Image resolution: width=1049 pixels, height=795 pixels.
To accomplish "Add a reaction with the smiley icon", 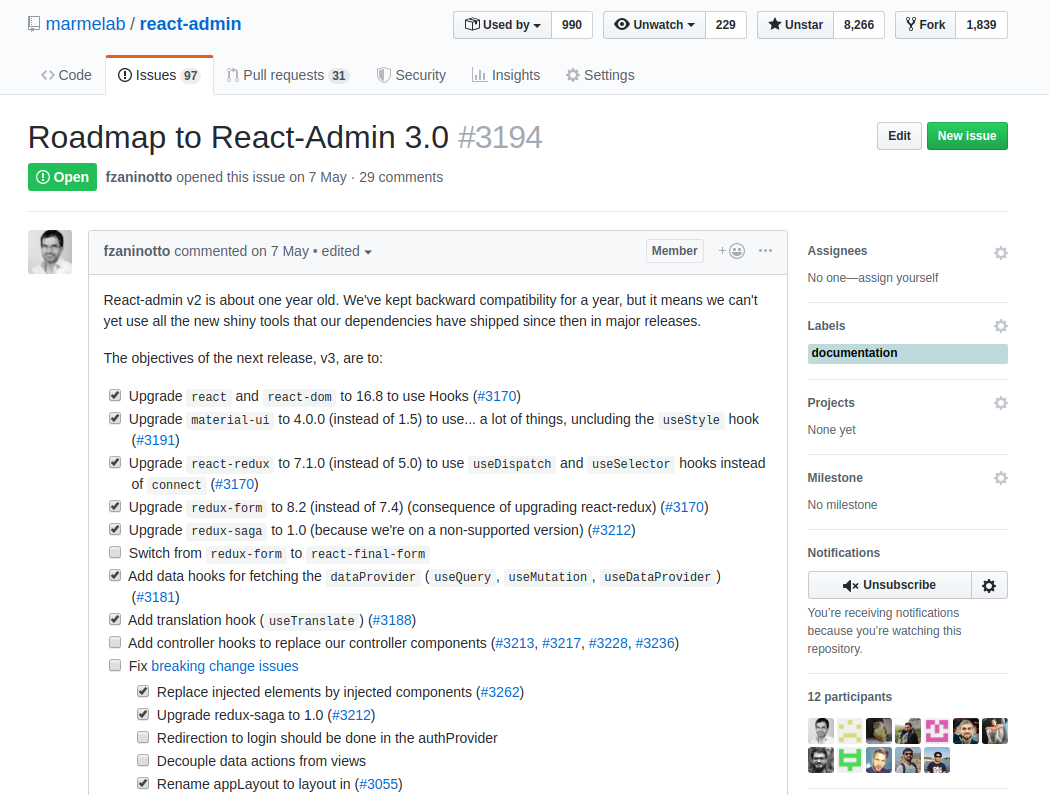I will pos(731,251).
